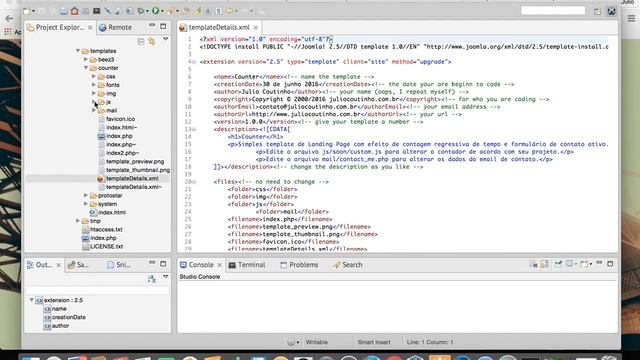The height and width of the screenshot is (360, 640).
Task: Expand the protostar folder
Action: [86, 196]
